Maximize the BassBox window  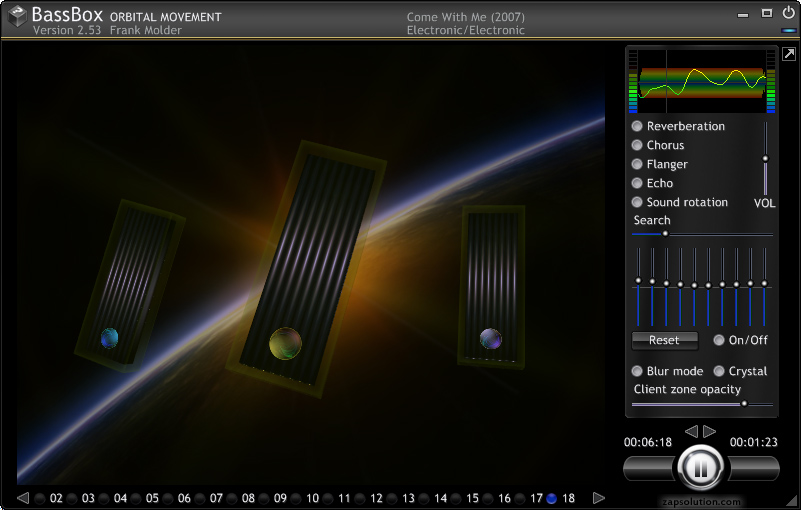click(766, 13)
